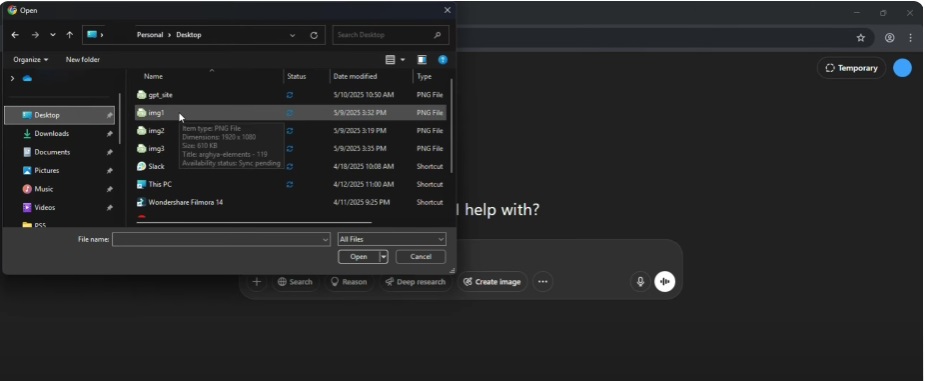Click the gpt_site sync status icon
Viewport: 925px width, 381px height.
290,95
